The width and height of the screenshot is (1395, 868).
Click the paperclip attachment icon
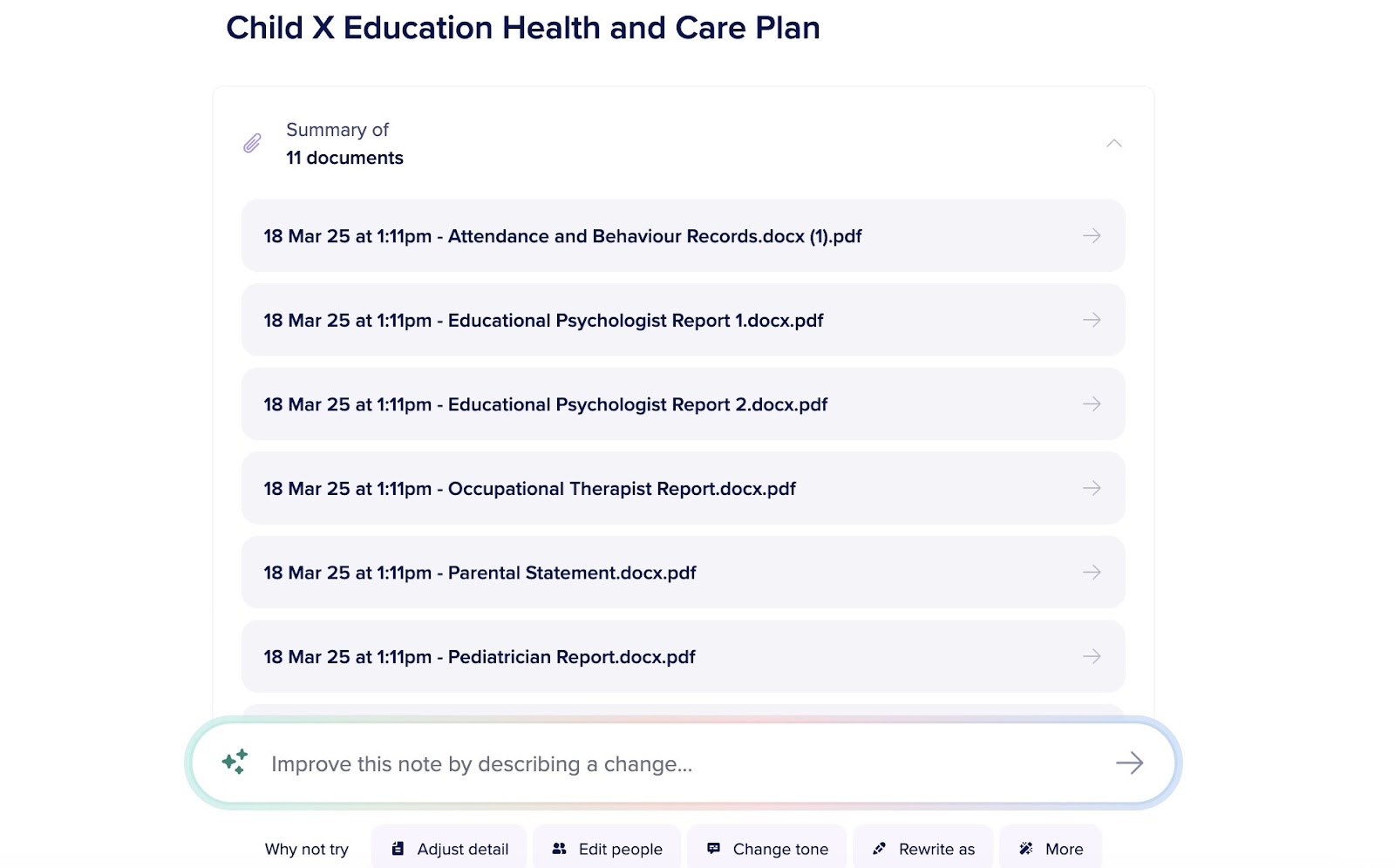pos(252,143)
